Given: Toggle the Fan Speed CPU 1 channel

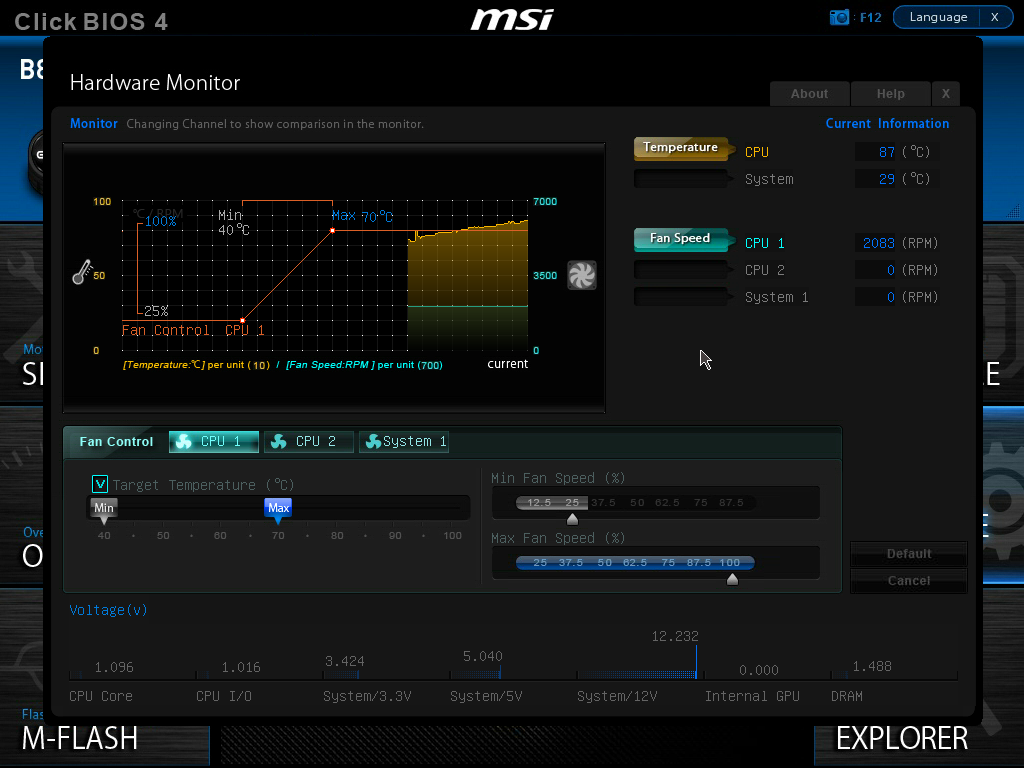Looking at the screenshot, I should [x=682, y=240].
